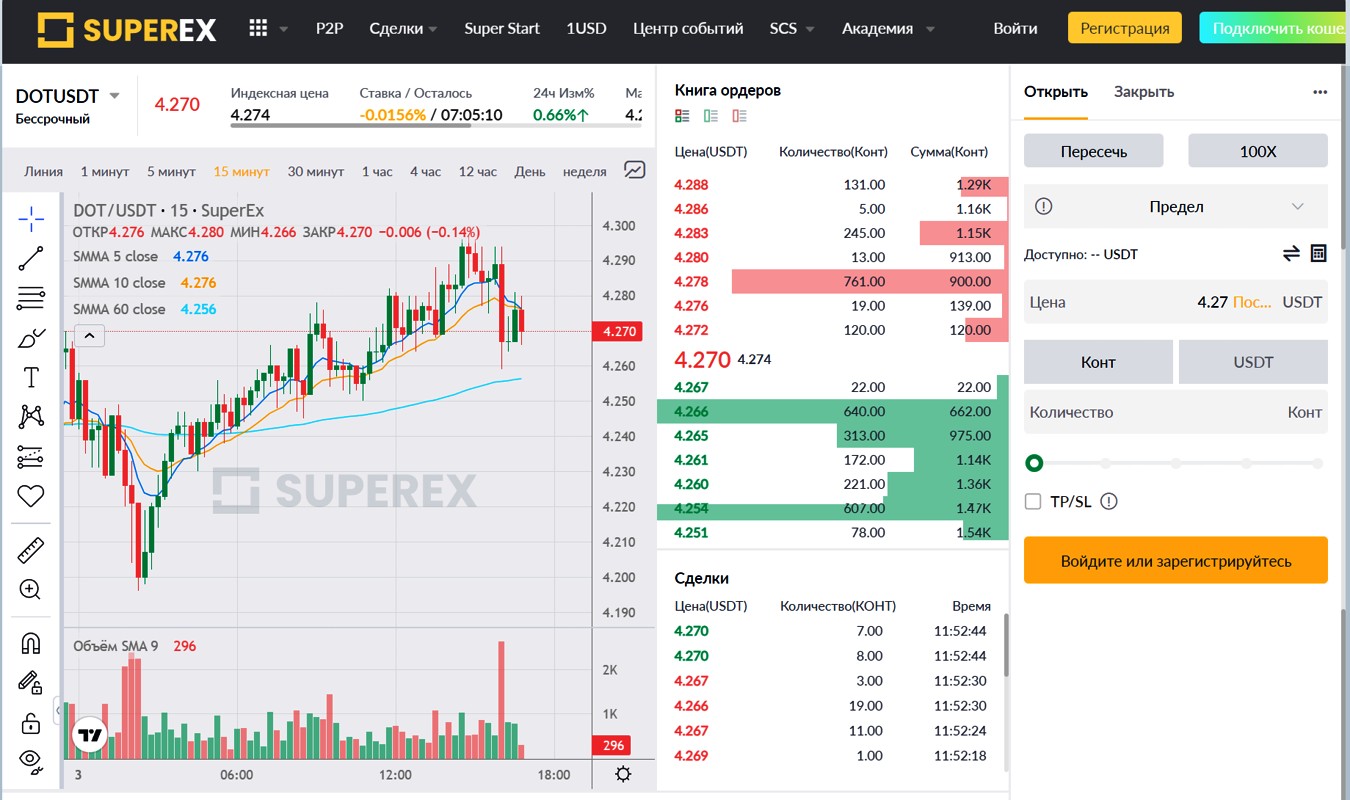Click the quantity percentage slider handle

tap(1034, 463)
